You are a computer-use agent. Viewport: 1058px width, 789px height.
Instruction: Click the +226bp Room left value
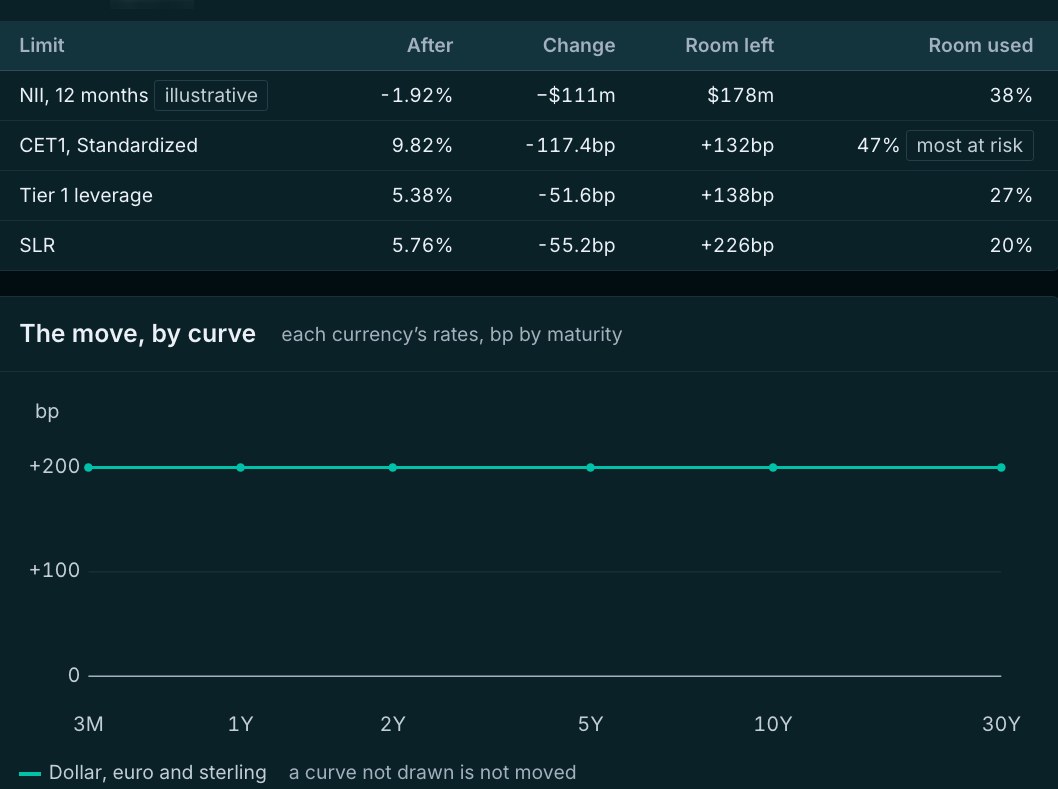737,245
